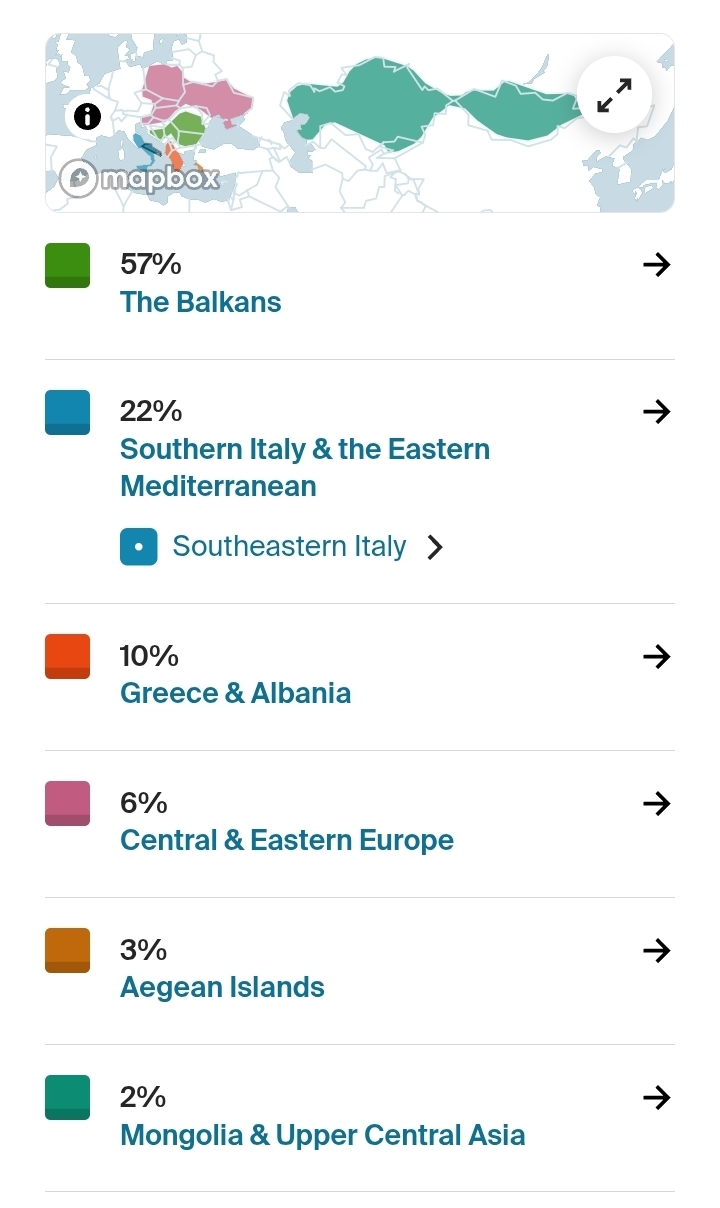Open Southern Italy & the Eastern Mediterranean link
This screenshot has height=1208, width=720.
pyautogui.click(x=304, y=467)
